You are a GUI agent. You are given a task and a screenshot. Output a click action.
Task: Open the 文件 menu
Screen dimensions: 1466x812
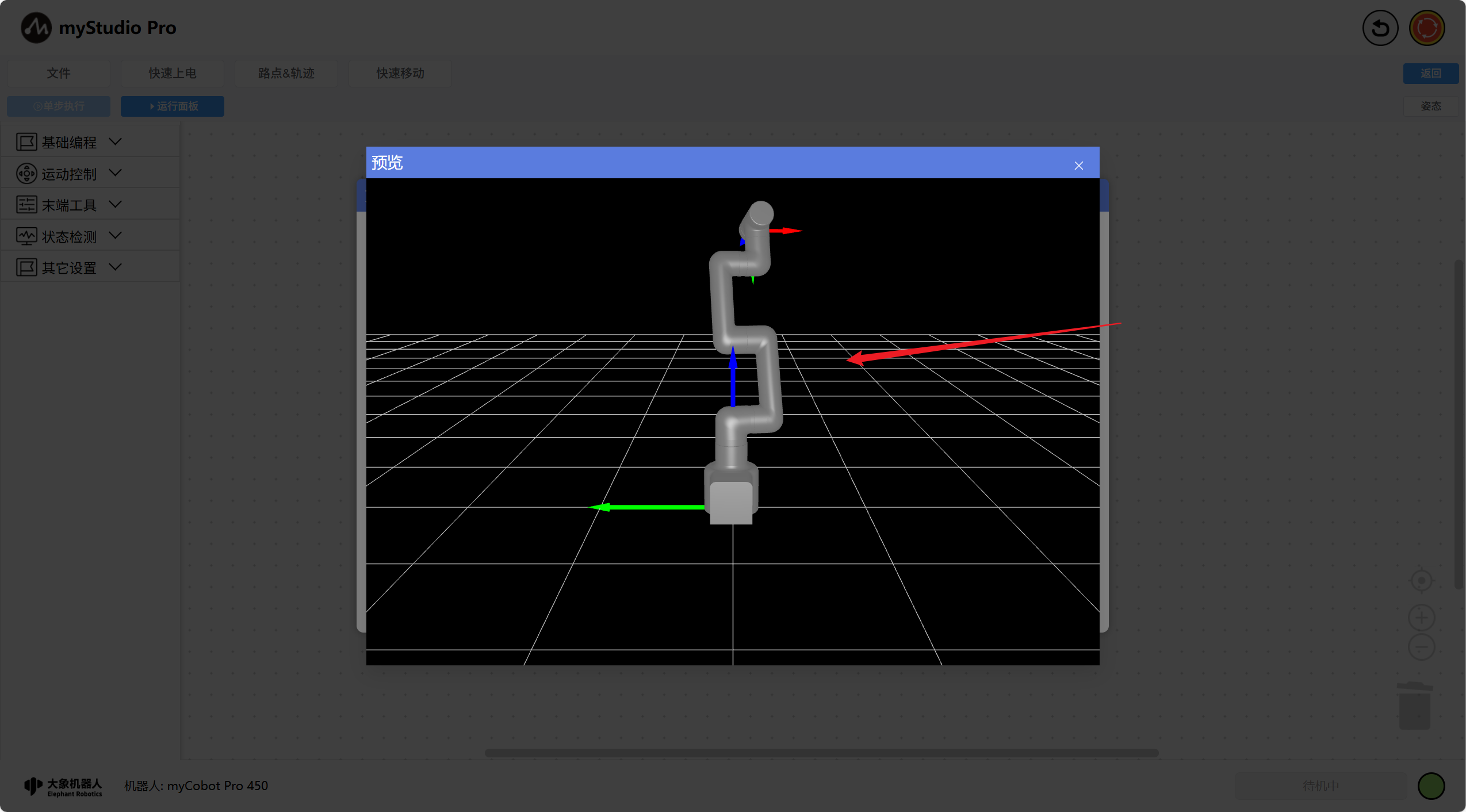(x=58, y=73)
